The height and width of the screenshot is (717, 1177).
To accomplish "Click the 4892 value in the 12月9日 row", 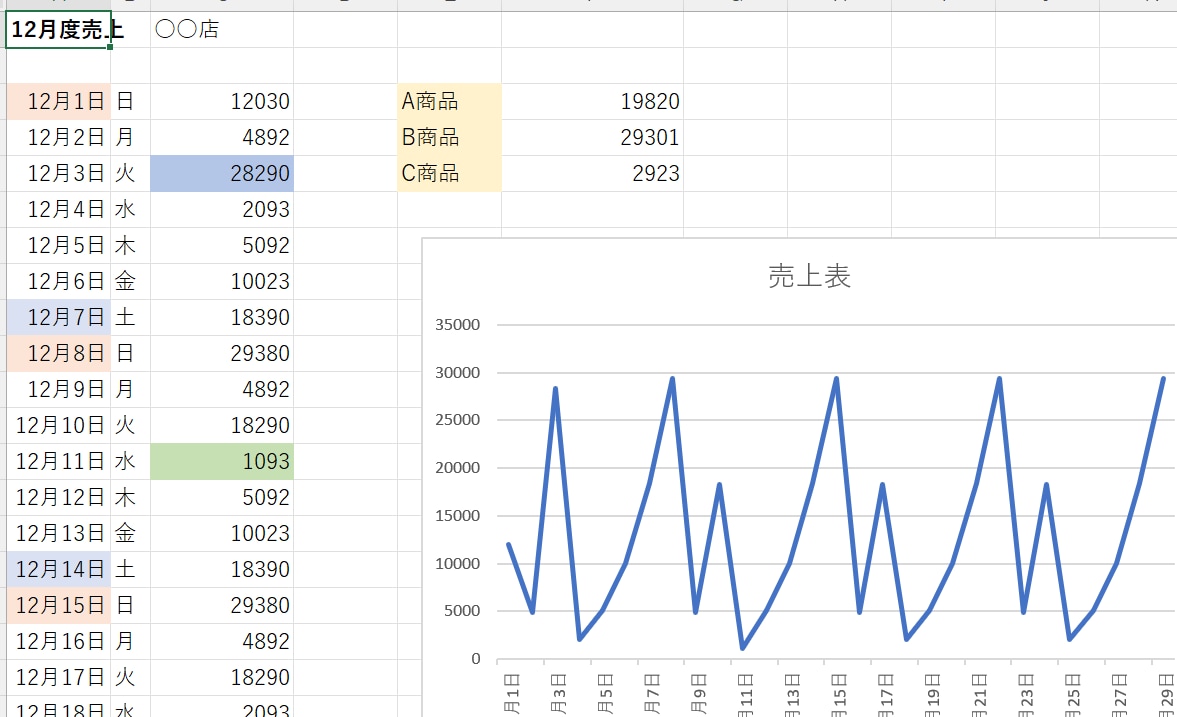I will [x=221, y=390].
